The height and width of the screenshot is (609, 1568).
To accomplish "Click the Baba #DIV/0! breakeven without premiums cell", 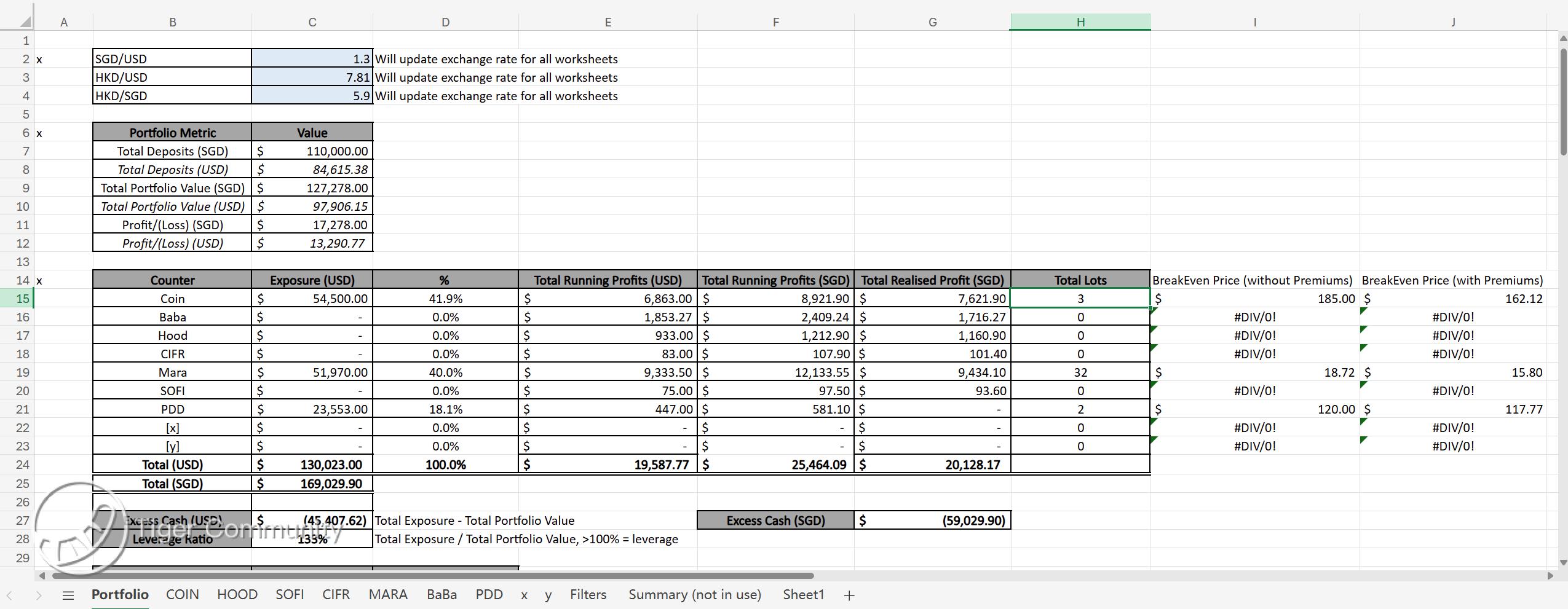I will pyautogui.click(x=1254, y=317).
